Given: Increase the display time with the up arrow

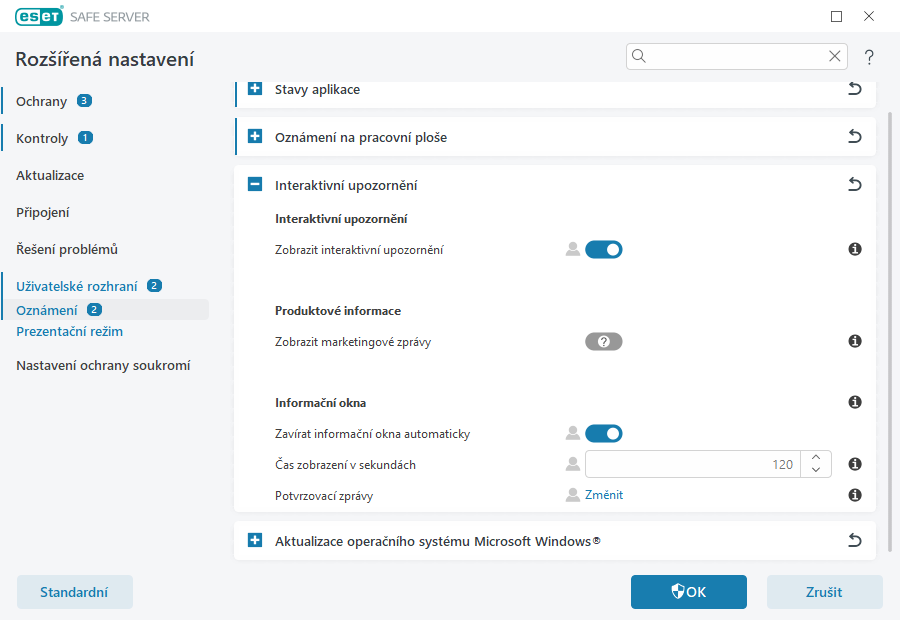Looking at the screenshot, I should (816, 457).
